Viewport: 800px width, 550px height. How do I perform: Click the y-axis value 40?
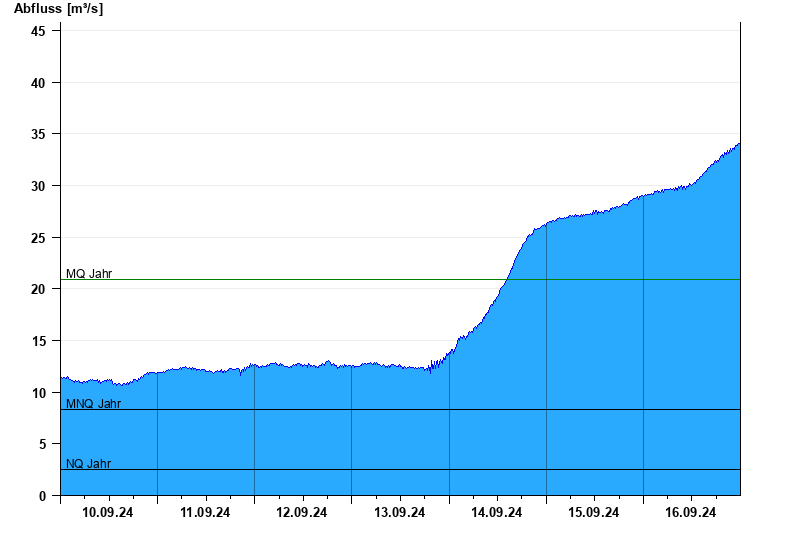click(x=38, y=83)
